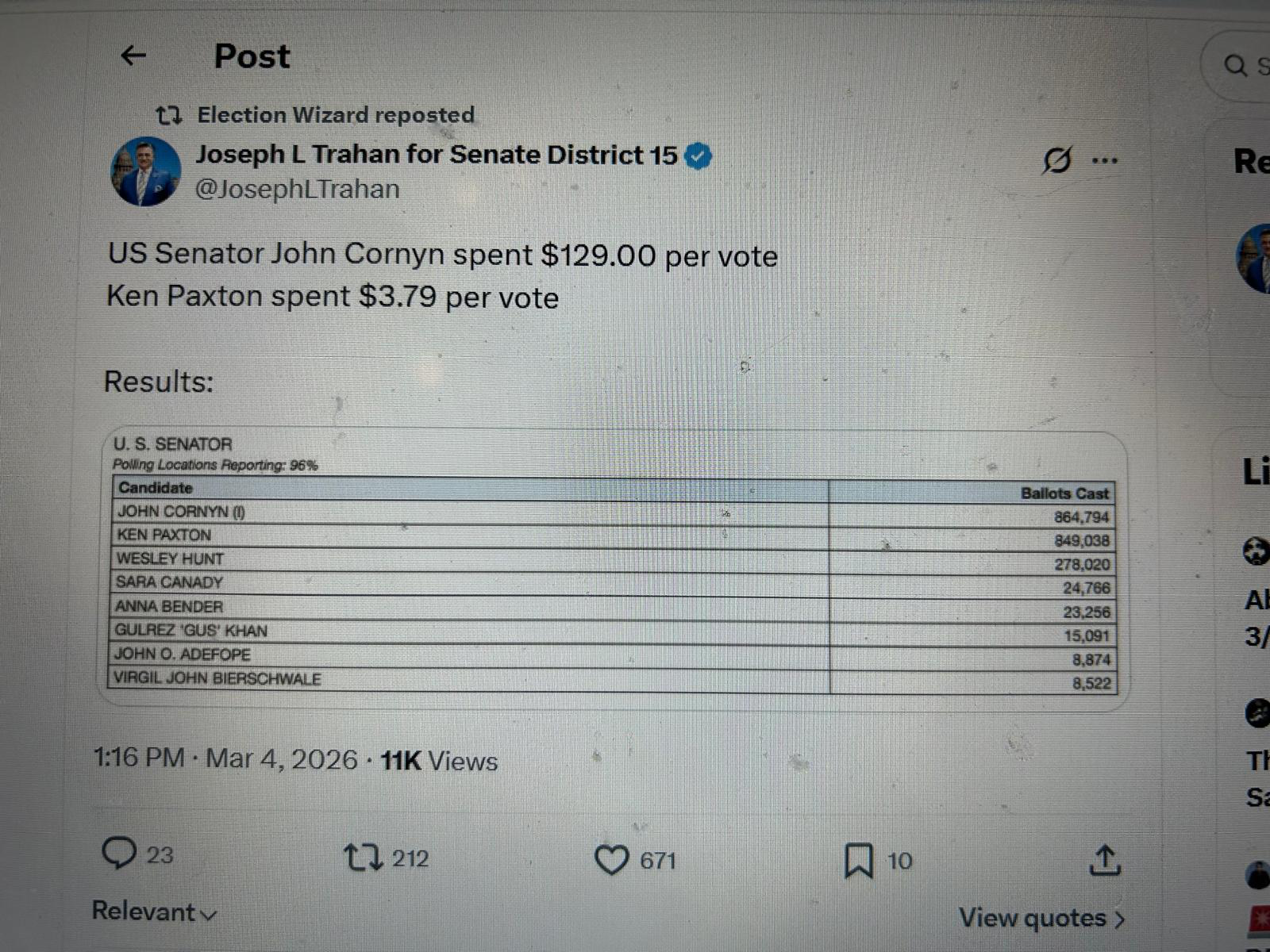Viewport: 1270px width, 952px height.
Task: Click the 1:16 PM Mar 4, 2026 timestamp
Action: [225, 758]
